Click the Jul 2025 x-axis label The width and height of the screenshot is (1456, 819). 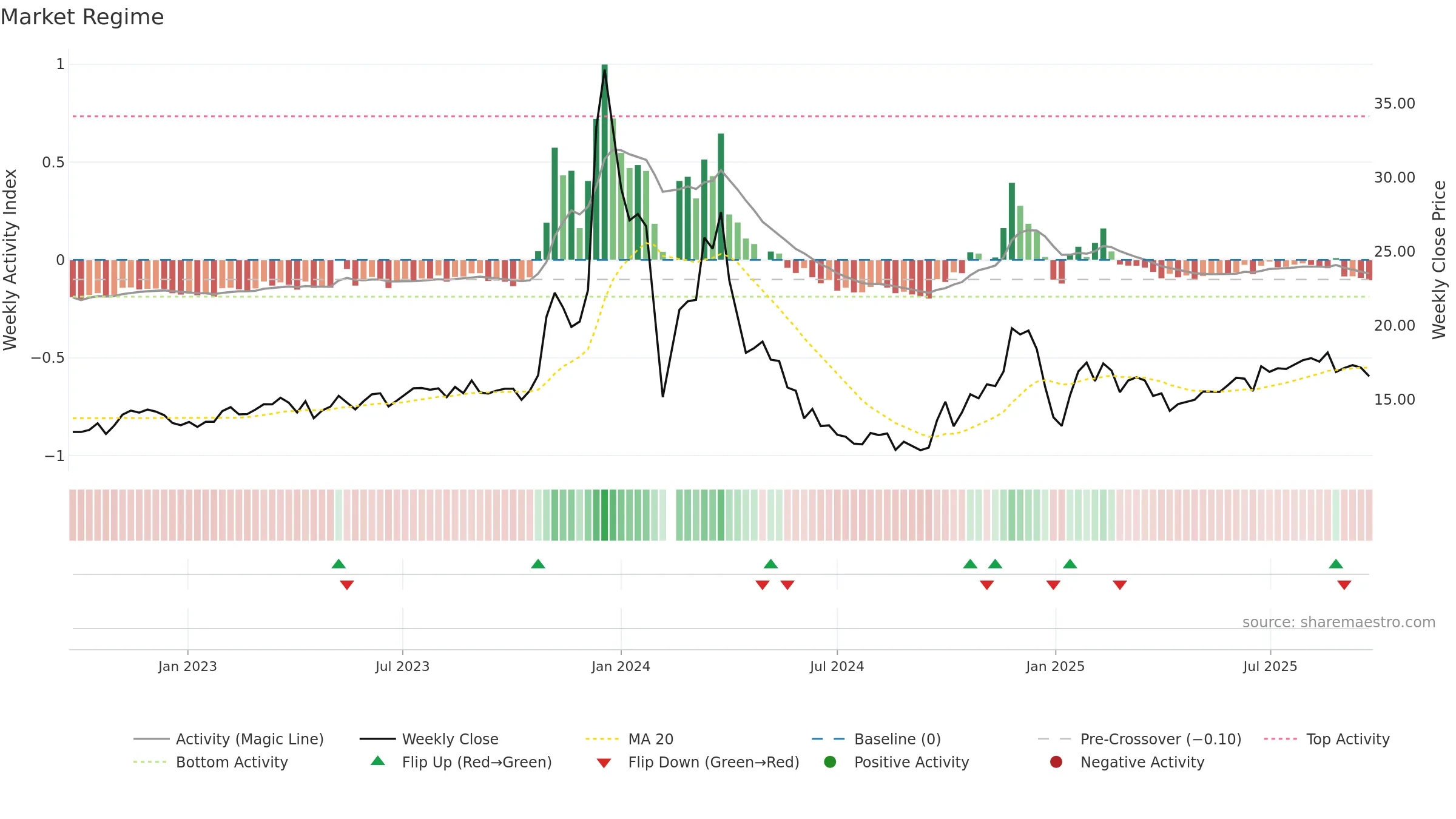tap(1270, 667)
